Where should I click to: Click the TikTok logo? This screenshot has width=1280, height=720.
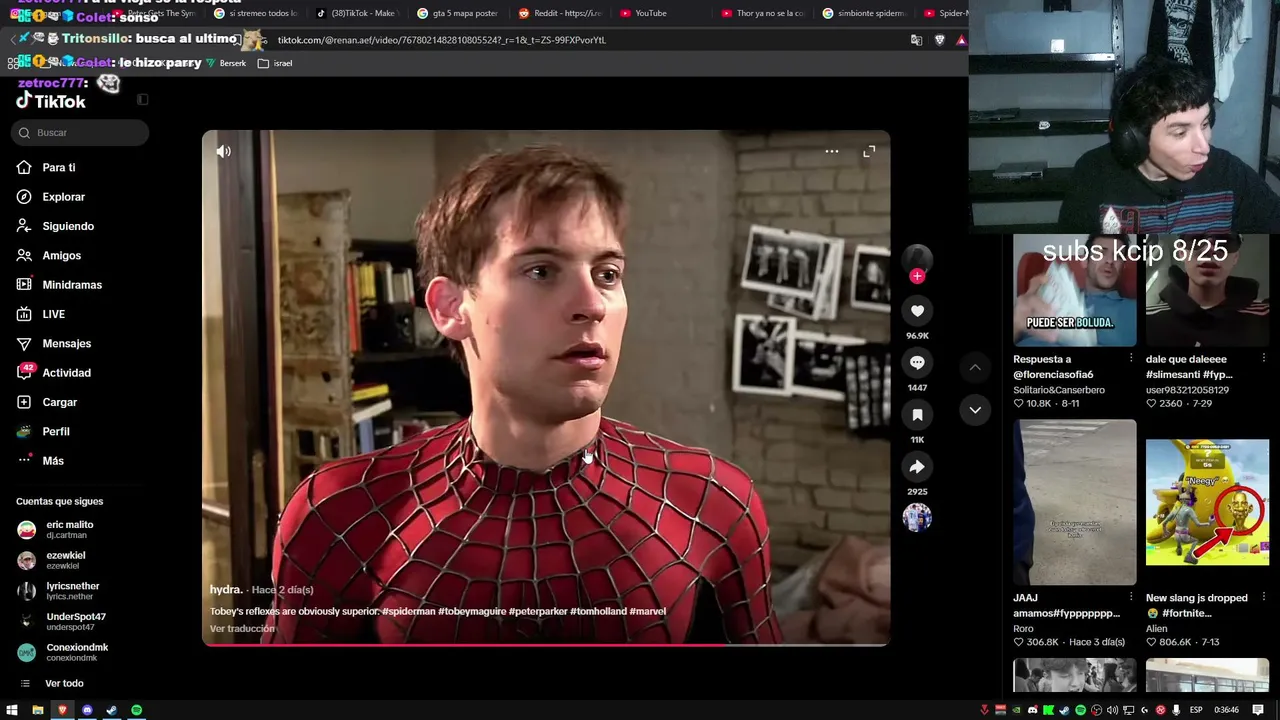51,101
